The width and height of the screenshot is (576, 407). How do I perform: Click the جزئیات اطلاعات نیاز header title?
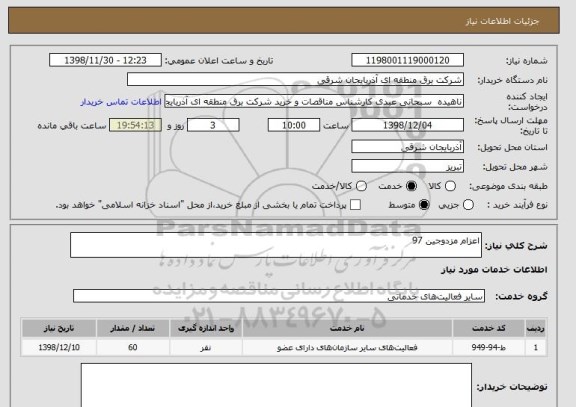tap(502, 21)
